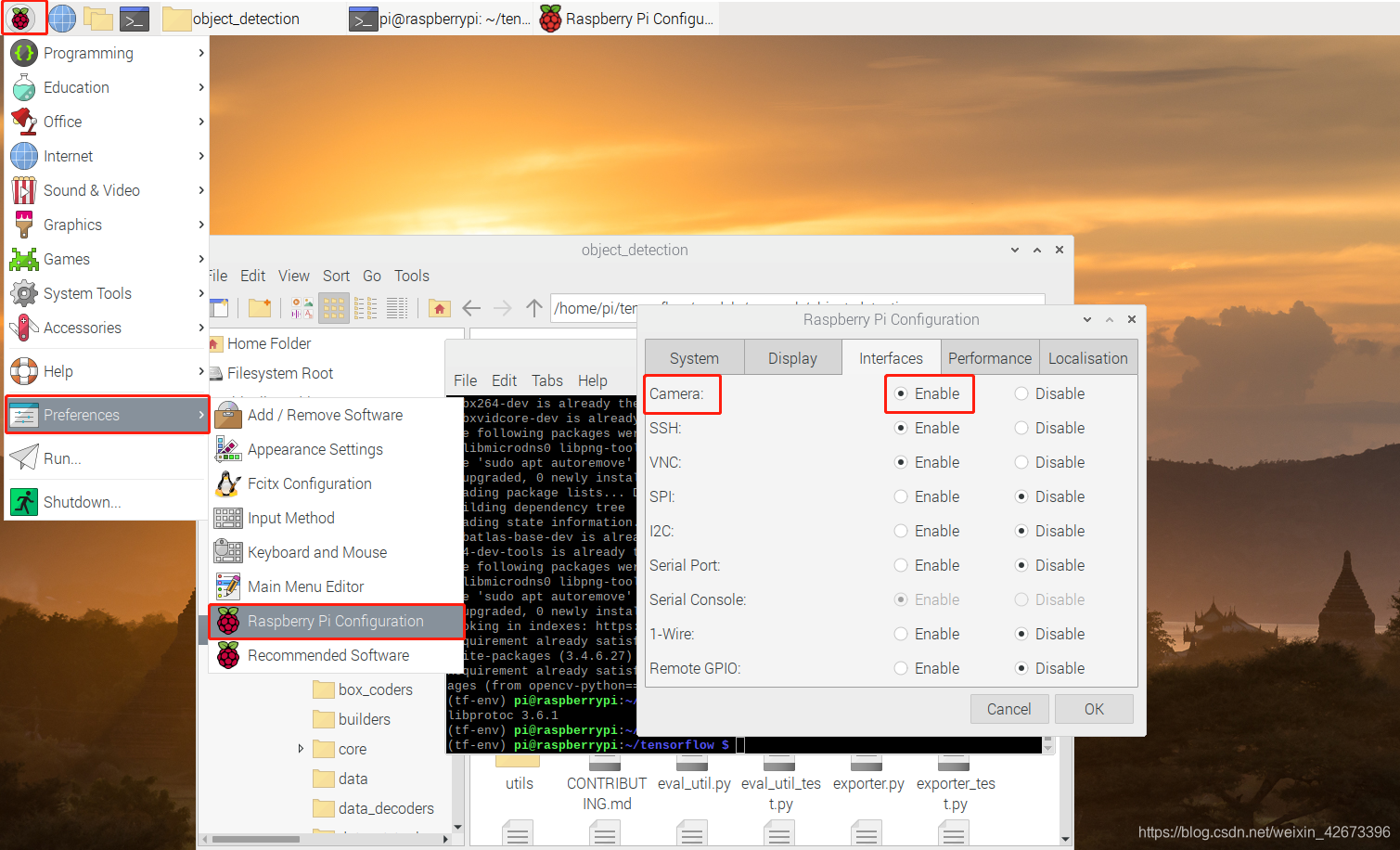
Task: Expand the Games submenu
Action: [107, 259]
